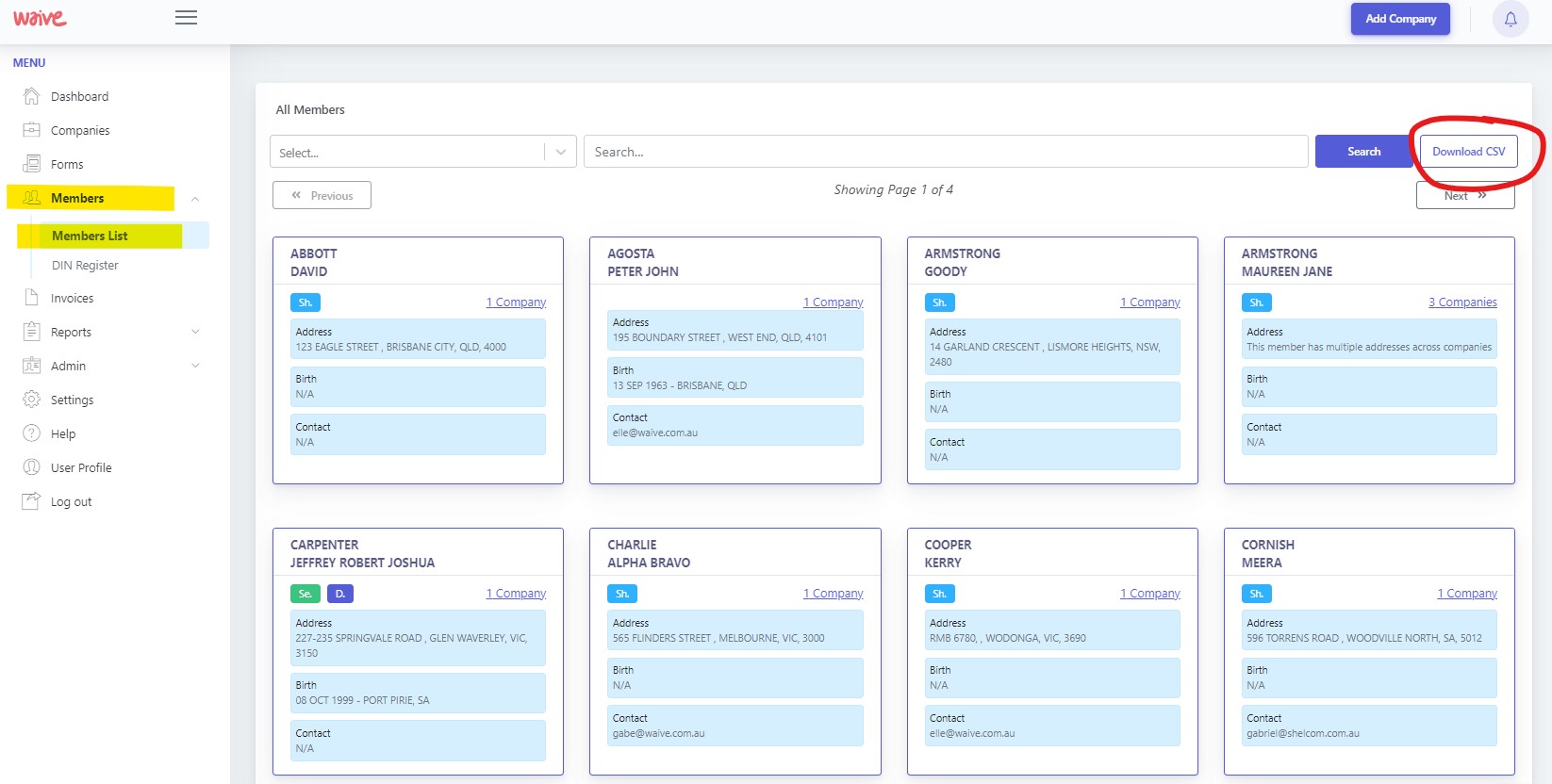
Task: Expand the Reports menu chevron
Action: 195,332
